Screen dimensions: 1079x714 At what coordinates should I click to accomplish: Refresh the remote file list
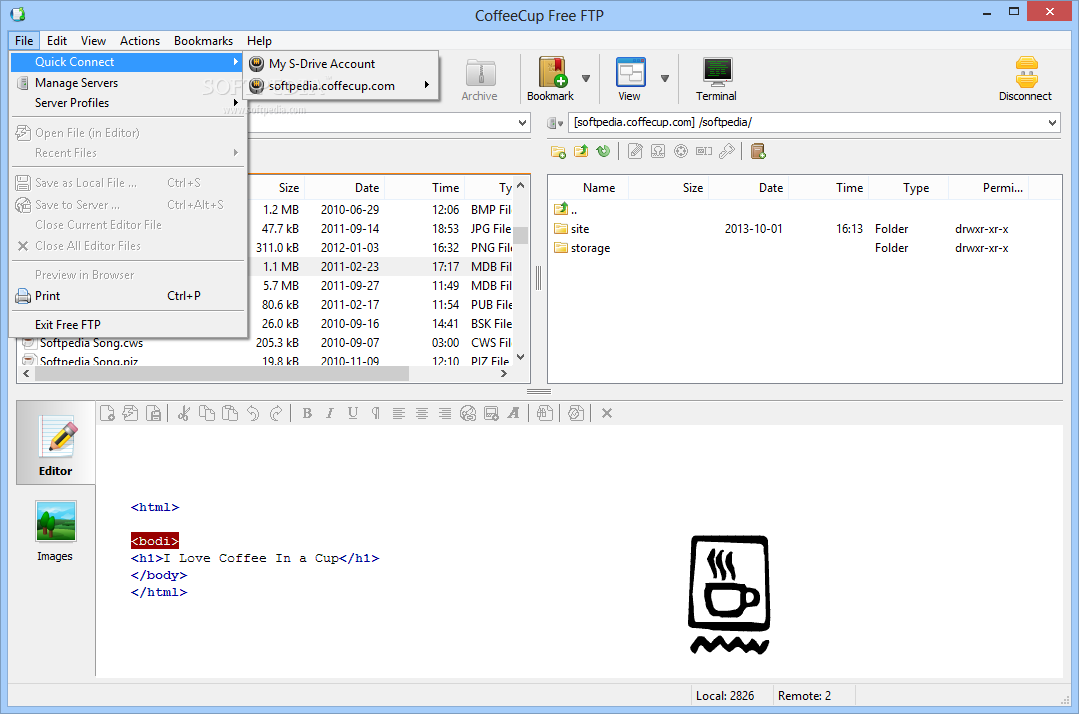coord(603,151)
